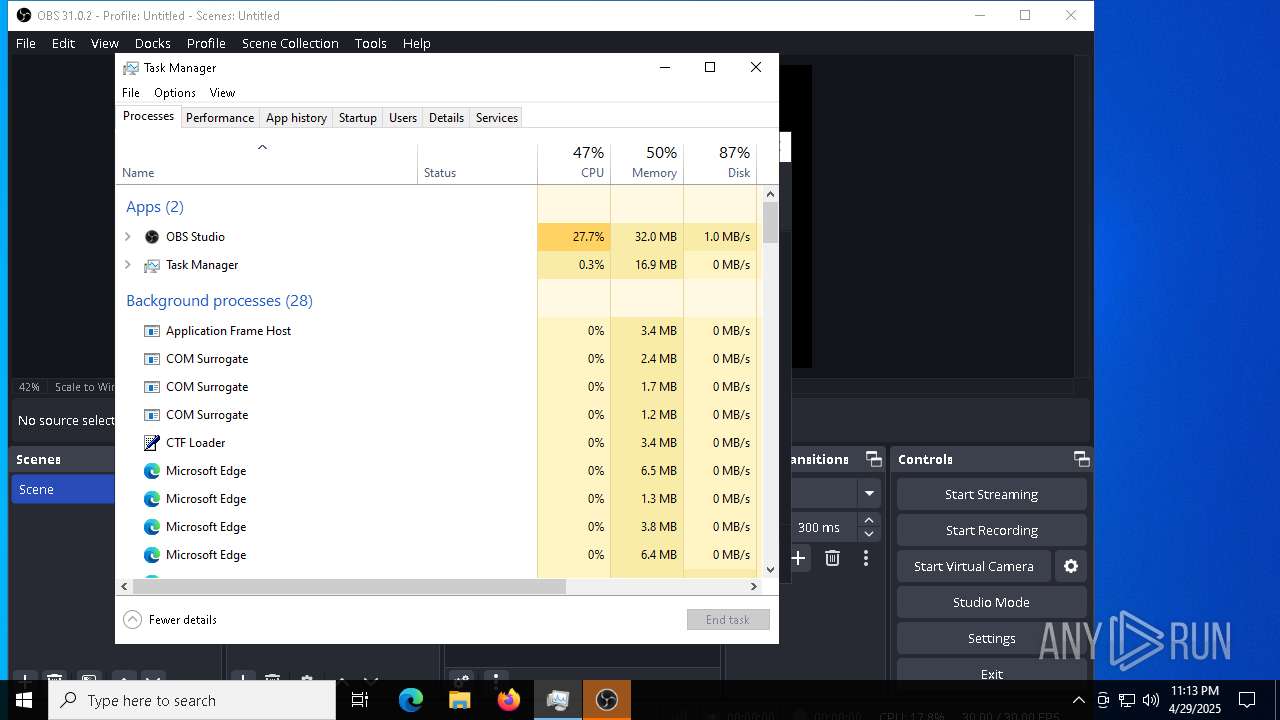Viewport: 1280px width, 720px height.
Task: Click the horizontal scrollbar right arrow
Action: point(754,587)
